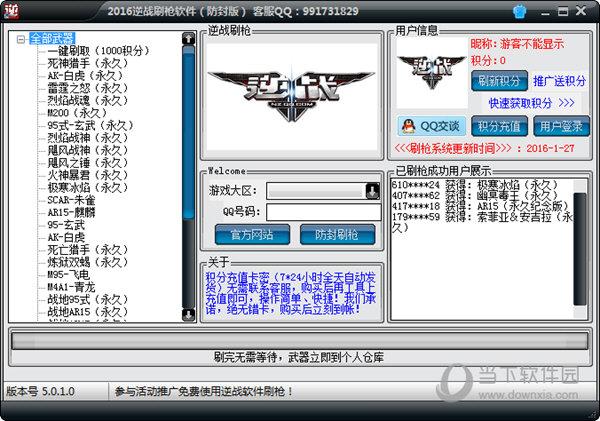This screenshot has height=421, width=600.
Task: Minimize the 逆战刷枪软件 window
Action: 545,12
